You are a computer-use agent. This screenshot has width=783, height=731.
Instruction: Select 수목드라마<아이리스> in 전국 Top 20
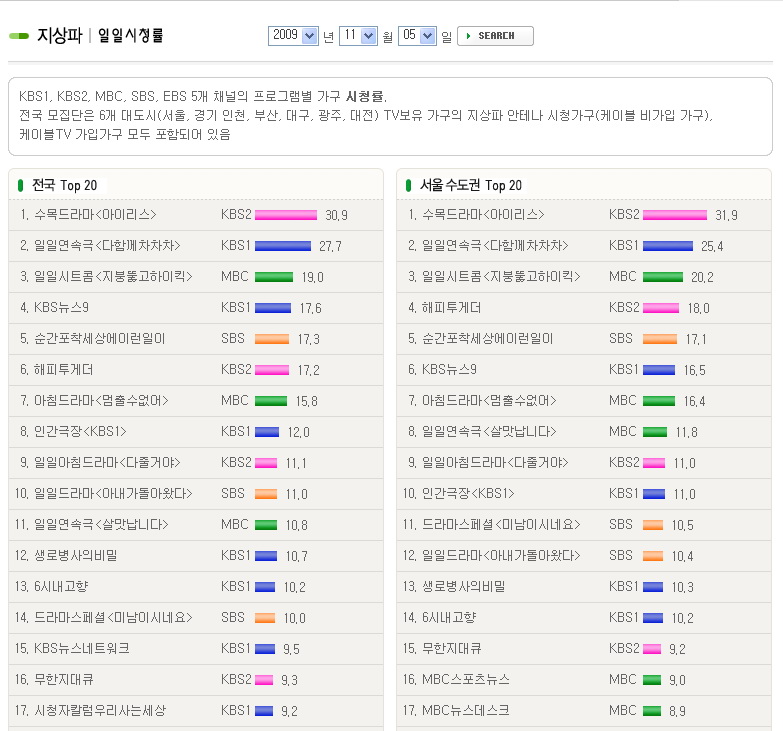point(95,215)
